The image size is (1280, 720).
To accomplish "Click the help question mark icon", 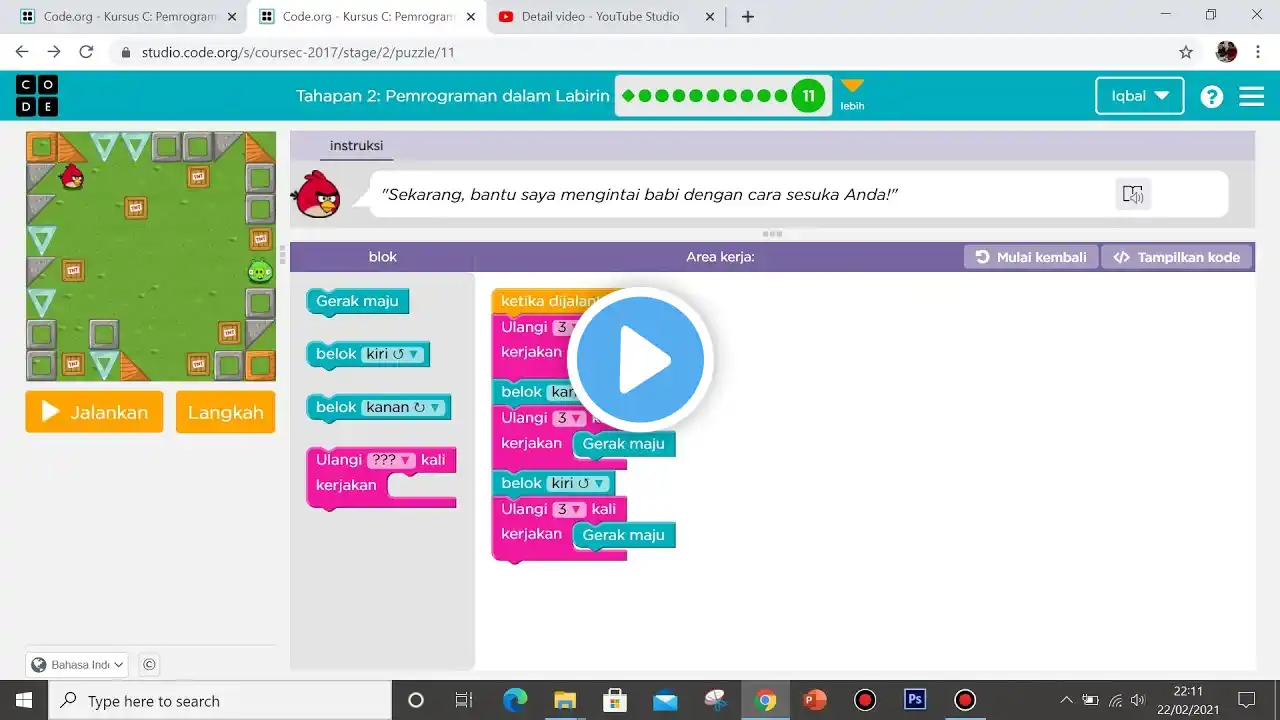I will 1212,96.
